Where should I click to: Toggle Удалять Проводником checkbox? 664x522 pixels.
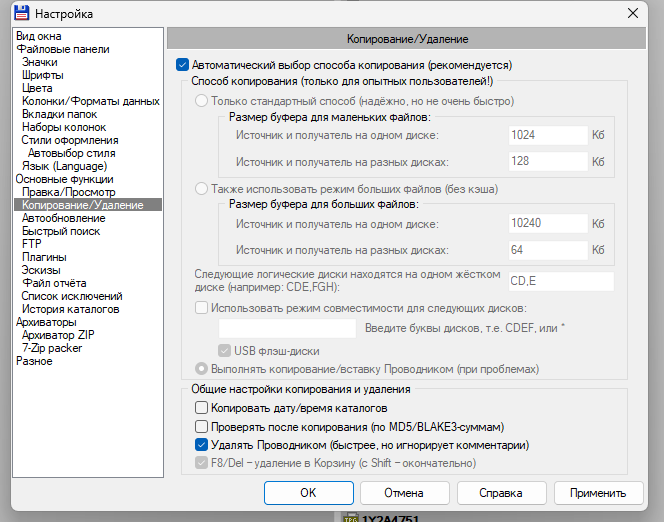[201, 445]
